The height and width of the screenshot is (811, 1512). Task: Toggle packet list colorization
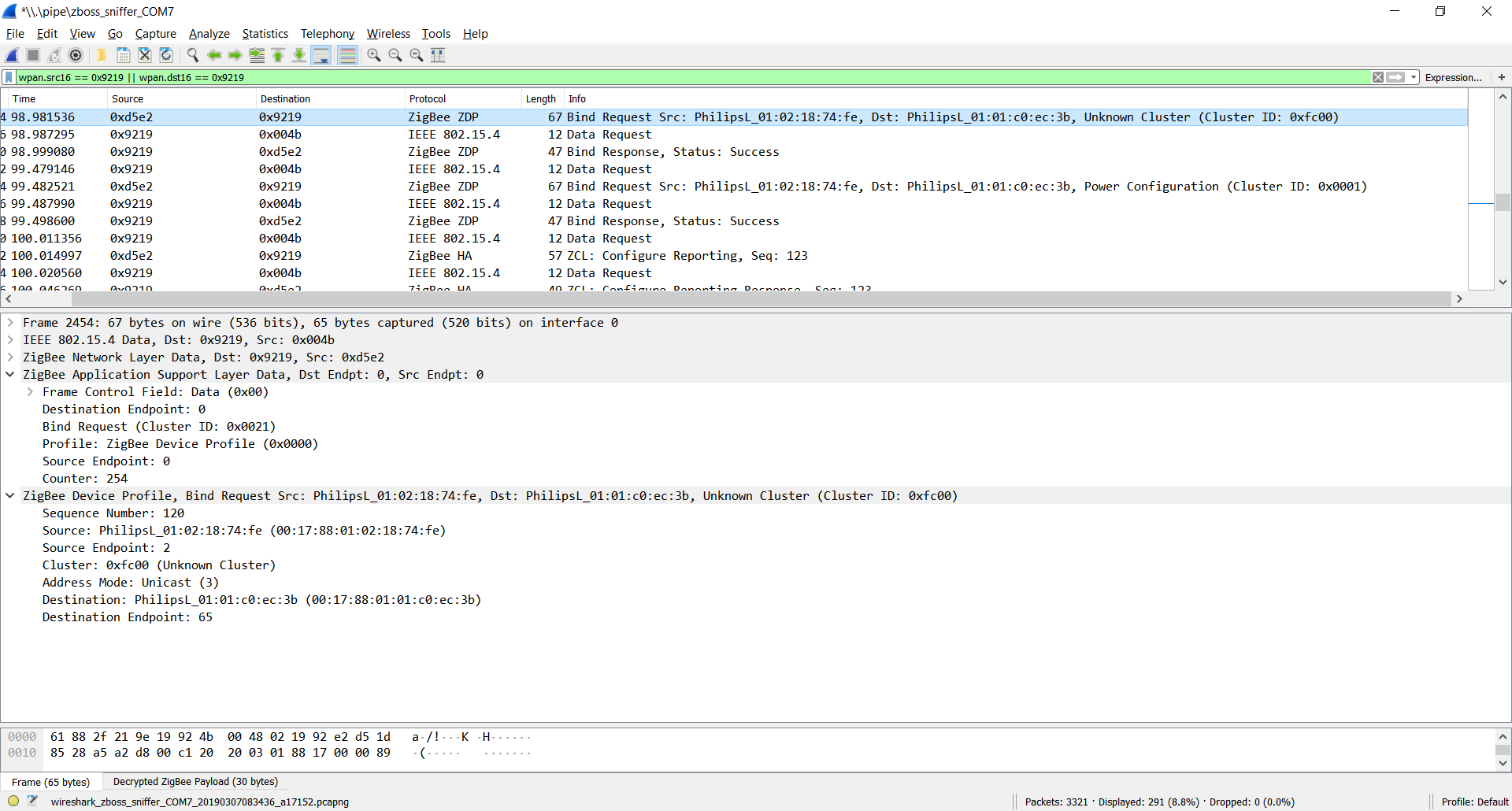click(347, 55)
